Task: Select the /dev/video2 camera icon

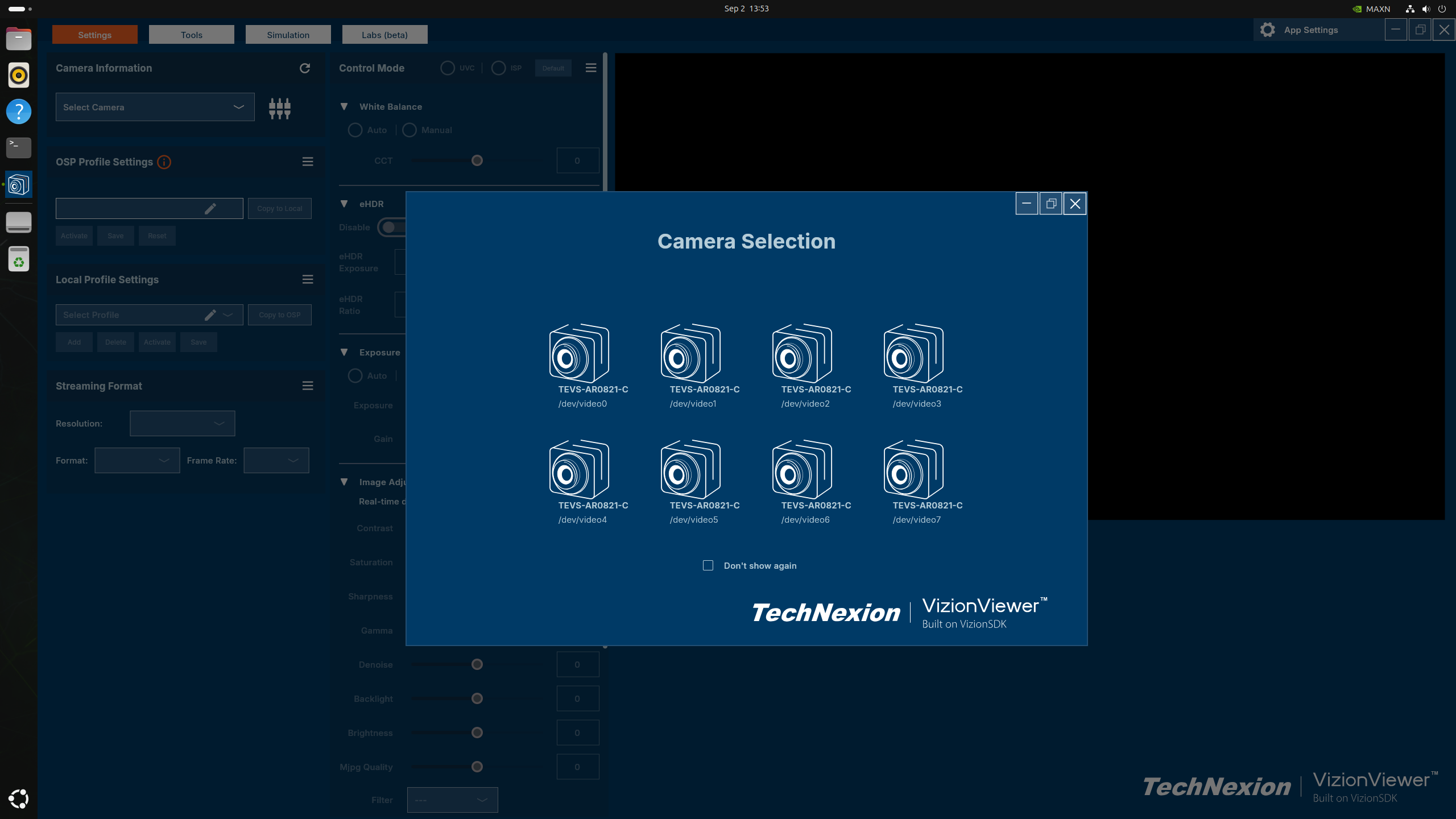Action: click(x=802, y=353)
